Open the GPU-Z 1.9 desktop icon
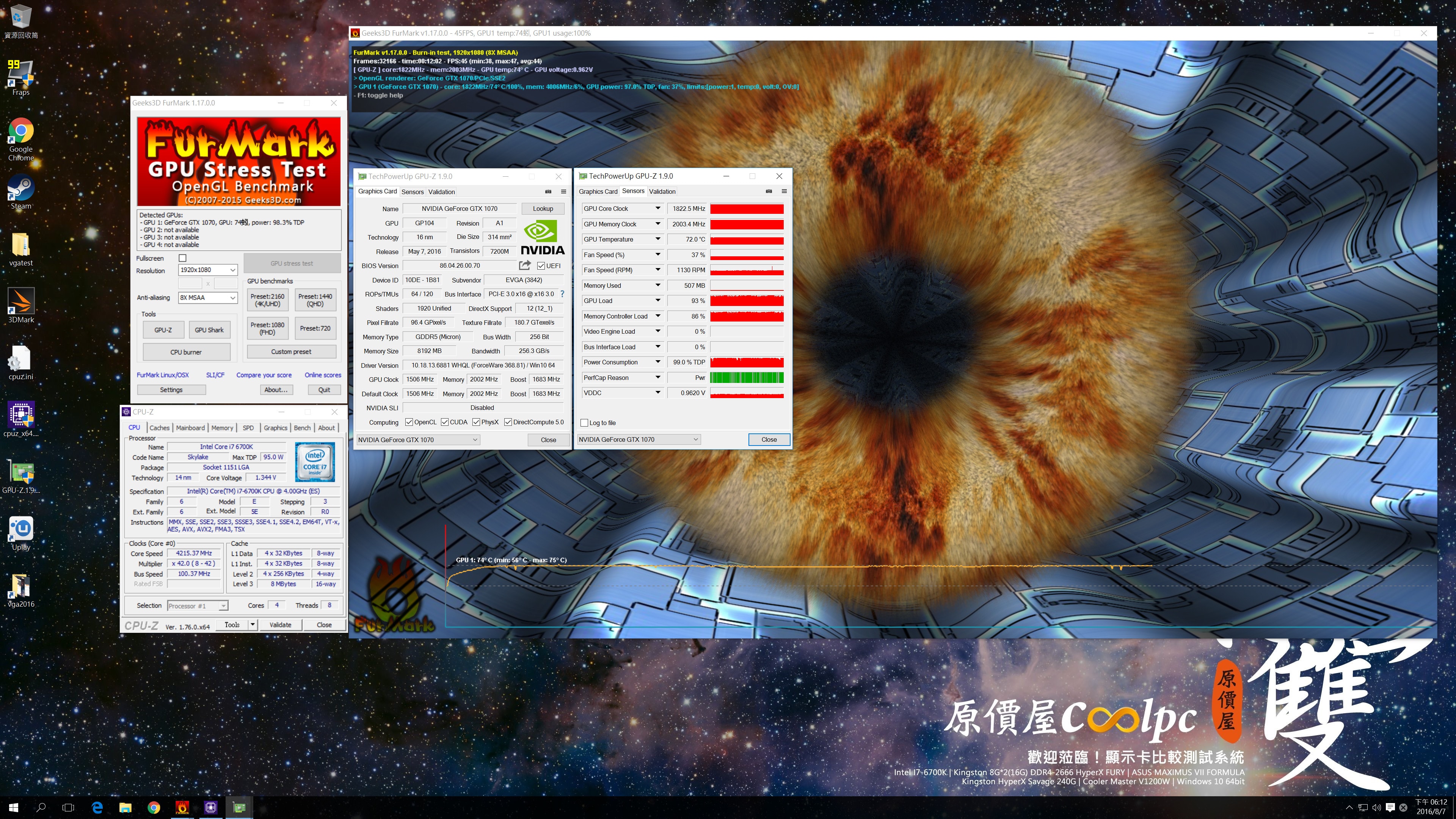The image size is (1456, 819). click(21, 476)
